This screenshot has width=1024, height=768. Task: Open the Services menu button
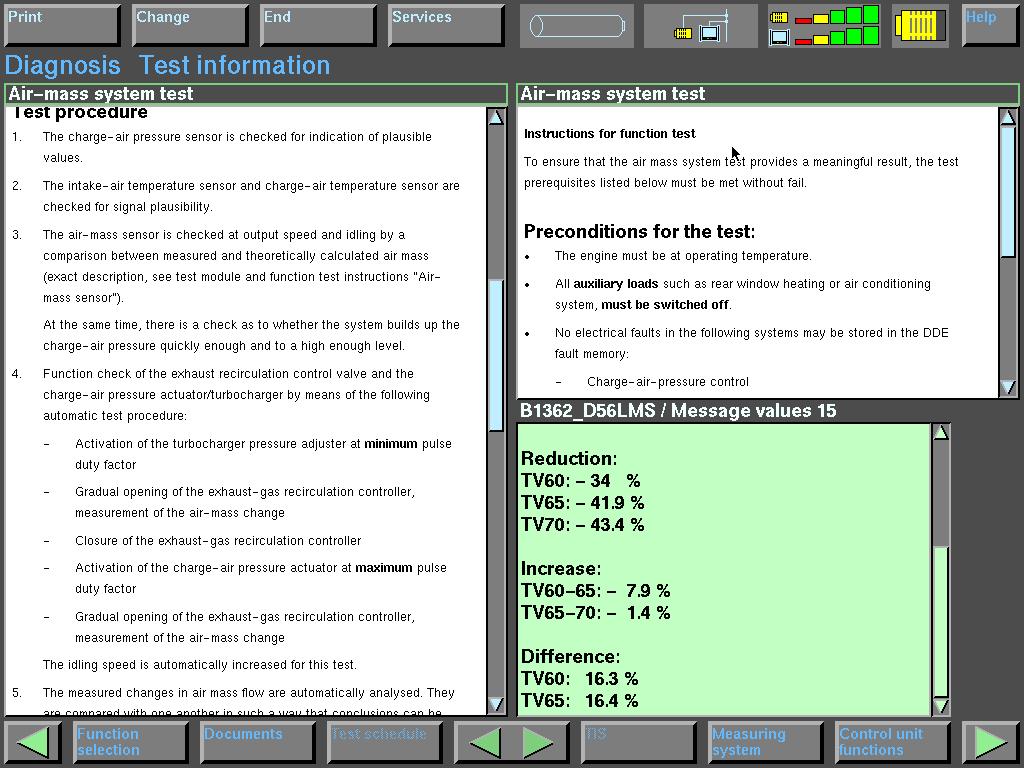click(446, 25)
